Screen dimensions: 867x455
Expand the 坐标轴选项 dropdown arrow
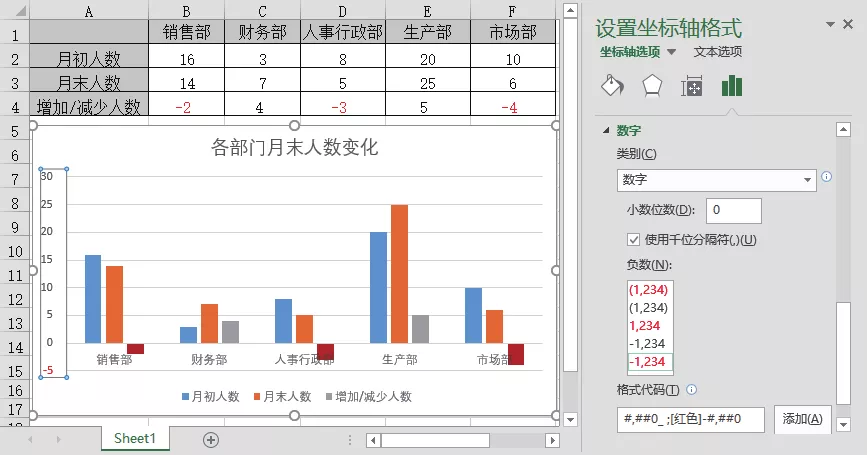coord(672,52)
